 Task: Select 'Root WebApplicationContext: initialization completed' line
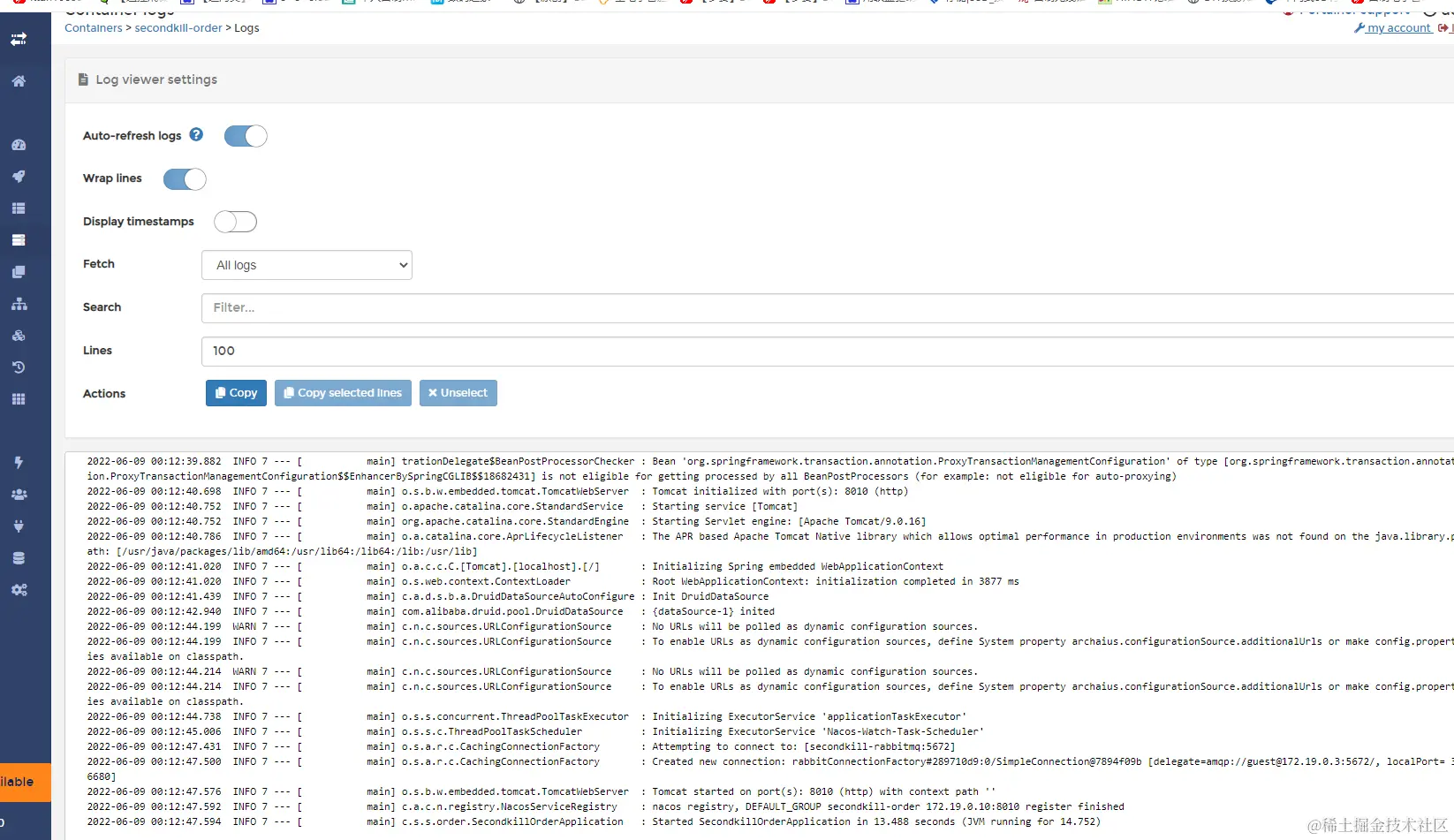point(553,582)
